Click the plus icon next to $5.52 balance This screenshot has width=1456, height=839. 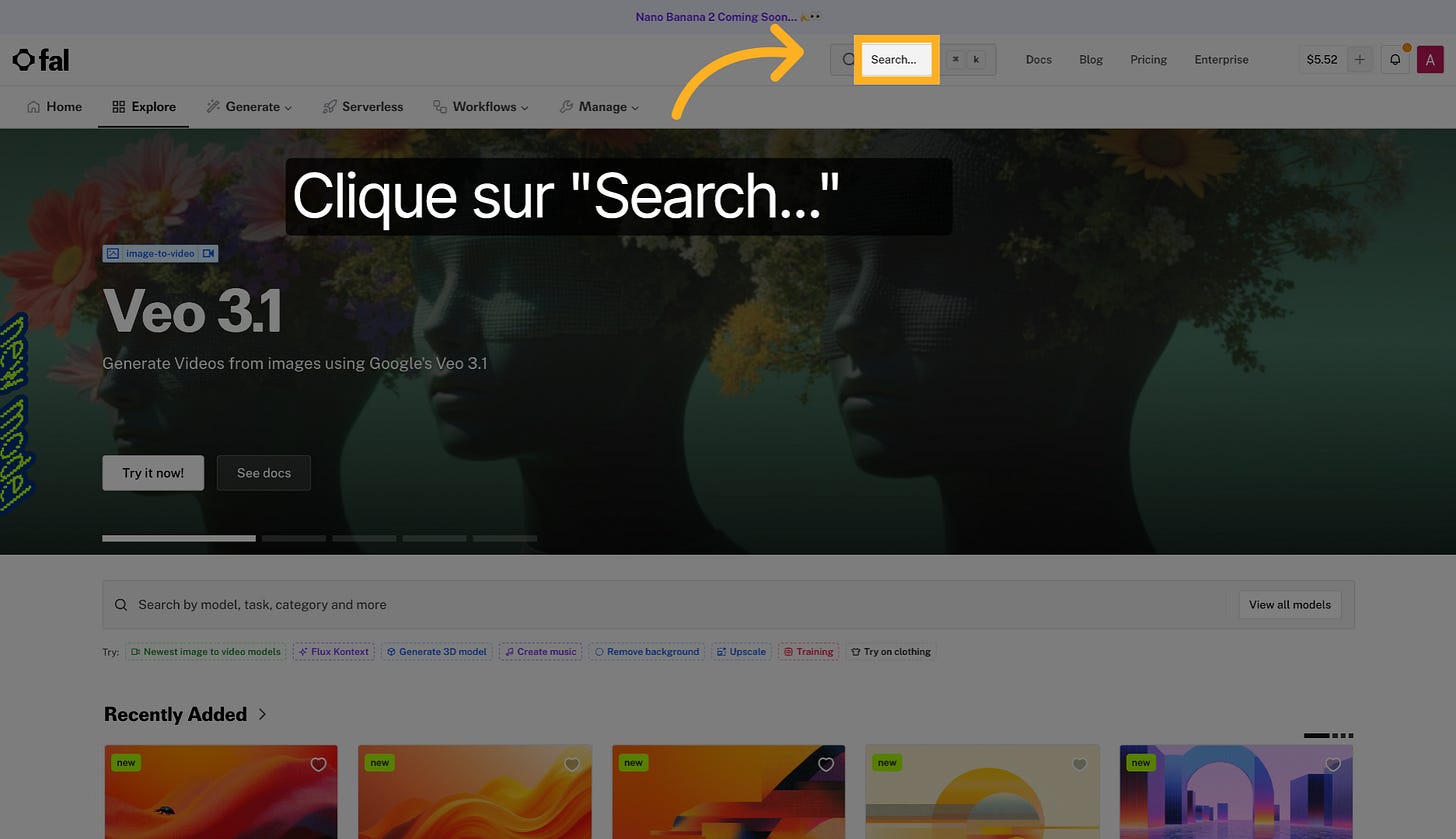click(x=1359, y=59)
